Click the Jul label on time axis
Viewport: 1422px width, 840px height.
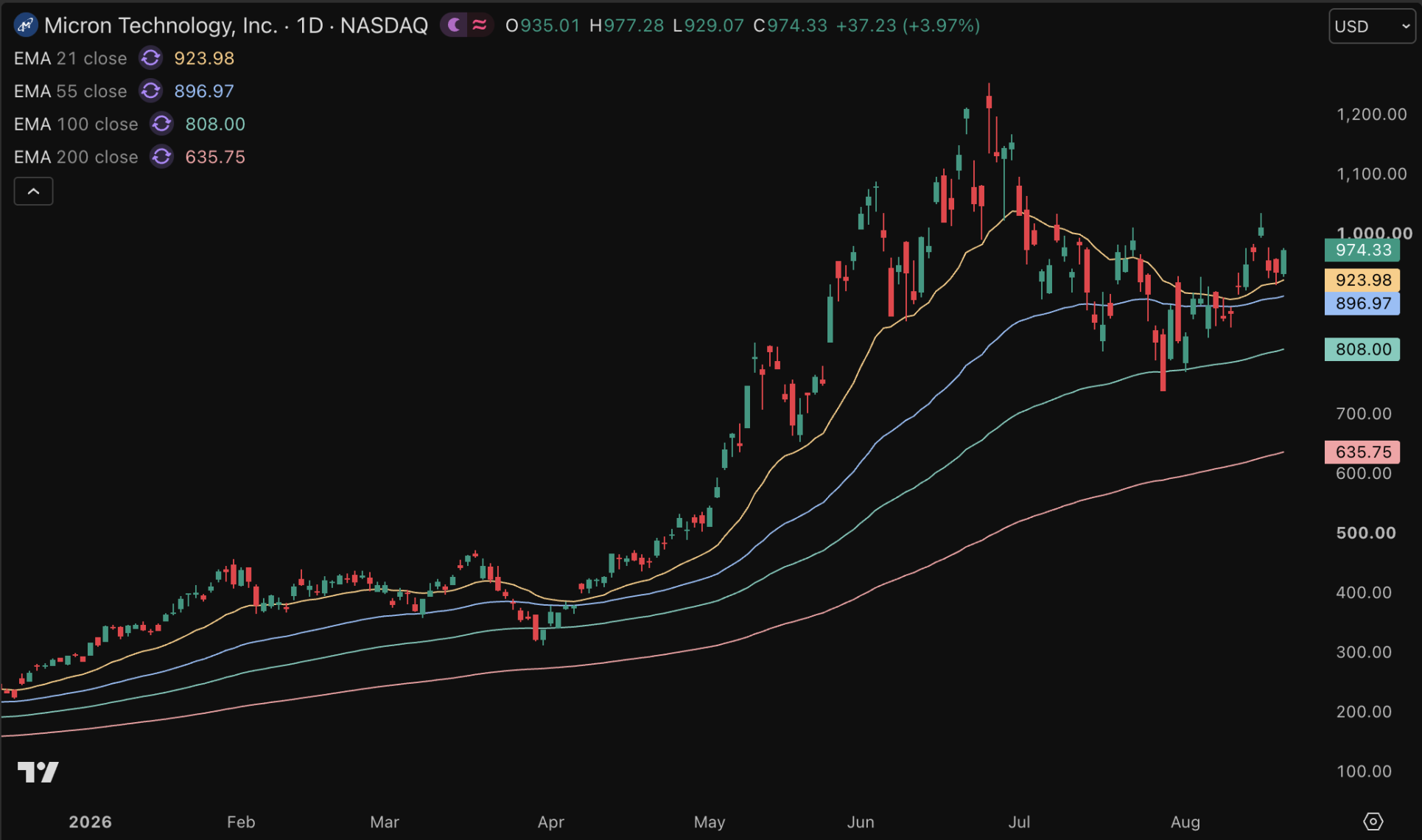pos(1019,822)
